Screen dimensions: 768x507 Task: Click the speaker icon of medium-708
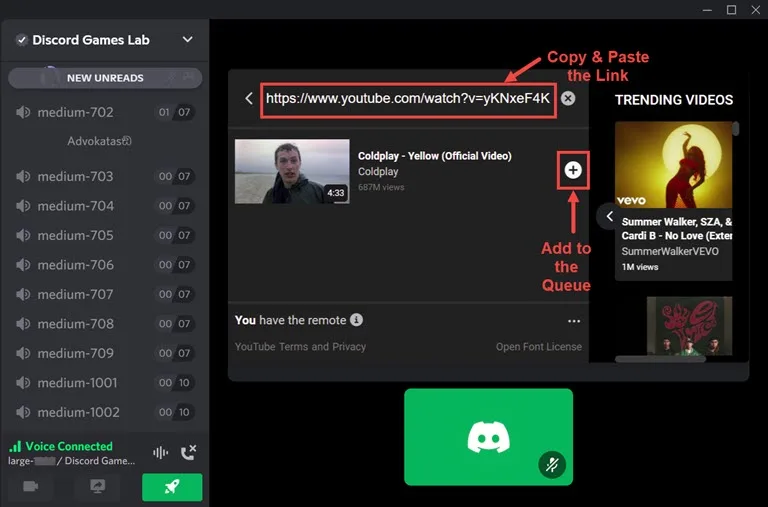[x=23, y=324]
